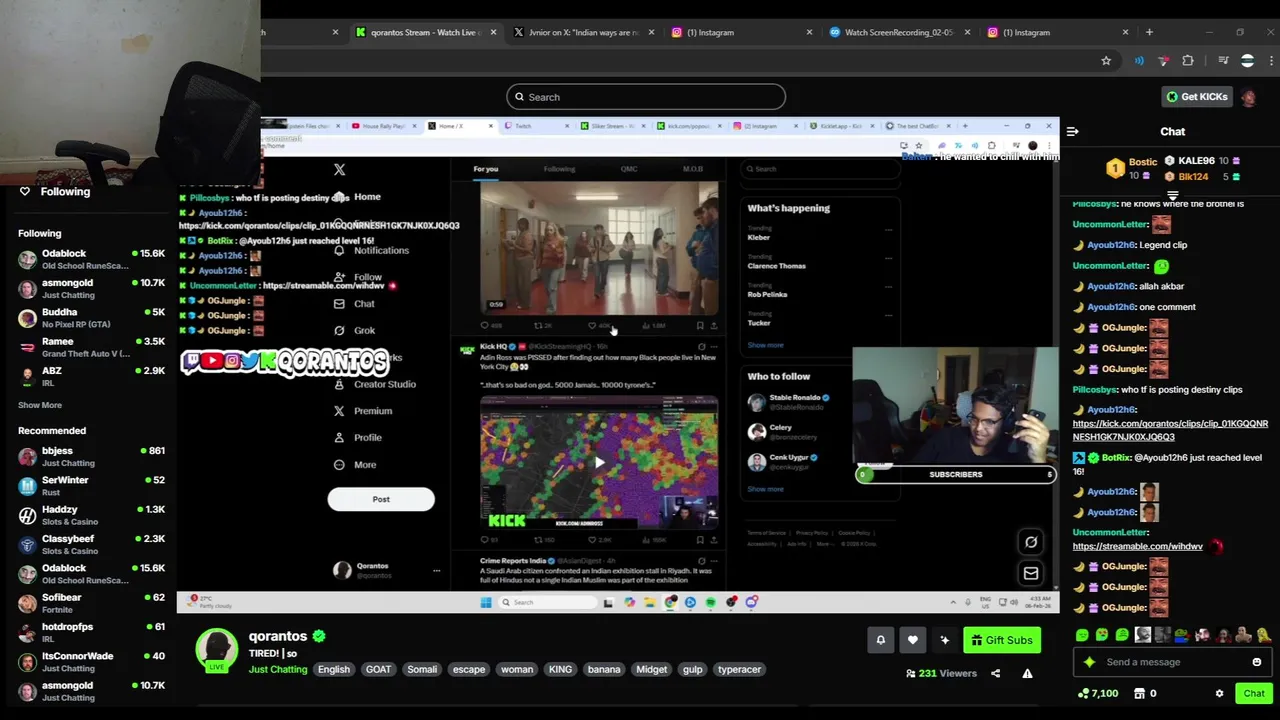This screenshot has width=1280, height=720.
Task: Insert the yellow blonde-hair emote
Action: pyautogui.click(x=1264, y=635)
